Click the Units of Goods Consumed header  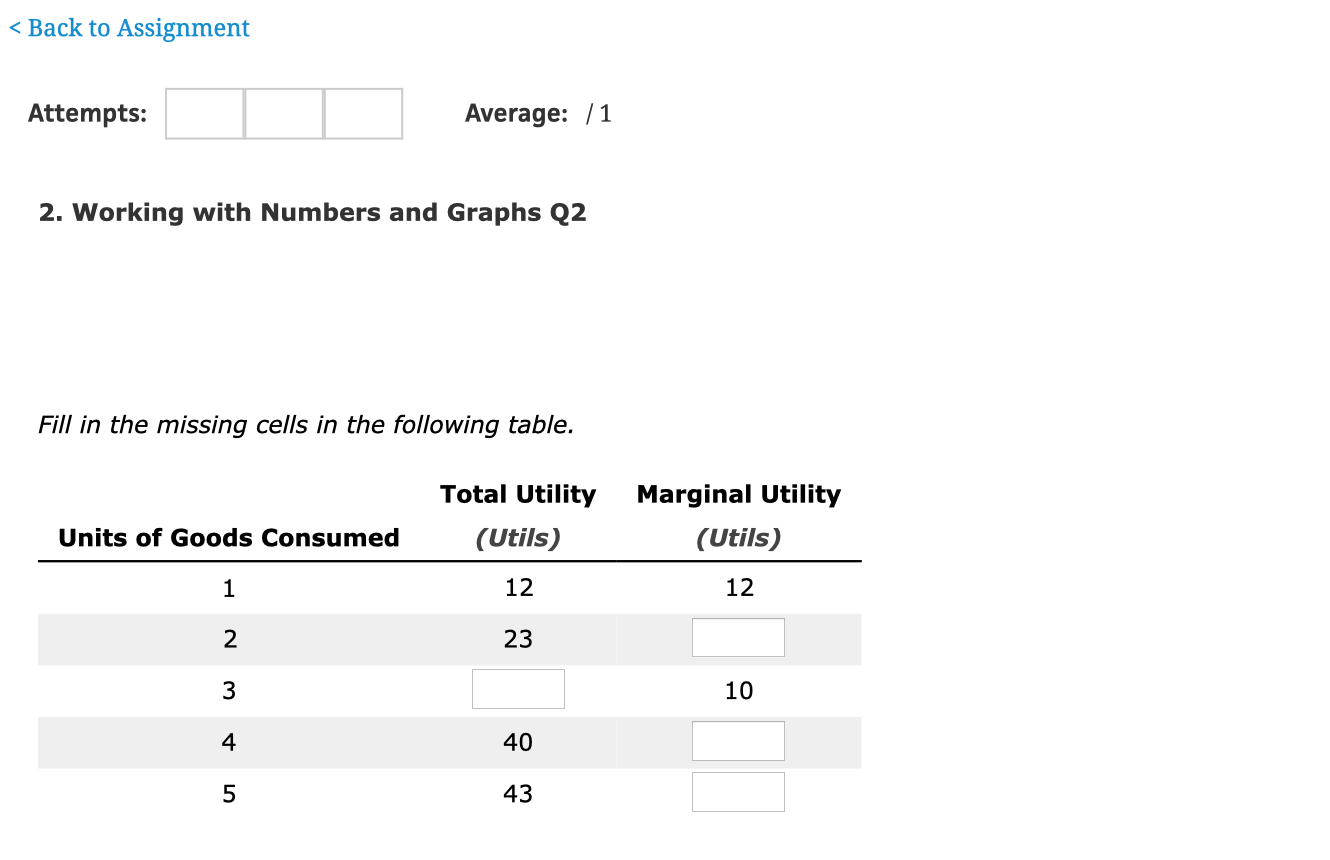pyautogui.click(x=229, y=538)
